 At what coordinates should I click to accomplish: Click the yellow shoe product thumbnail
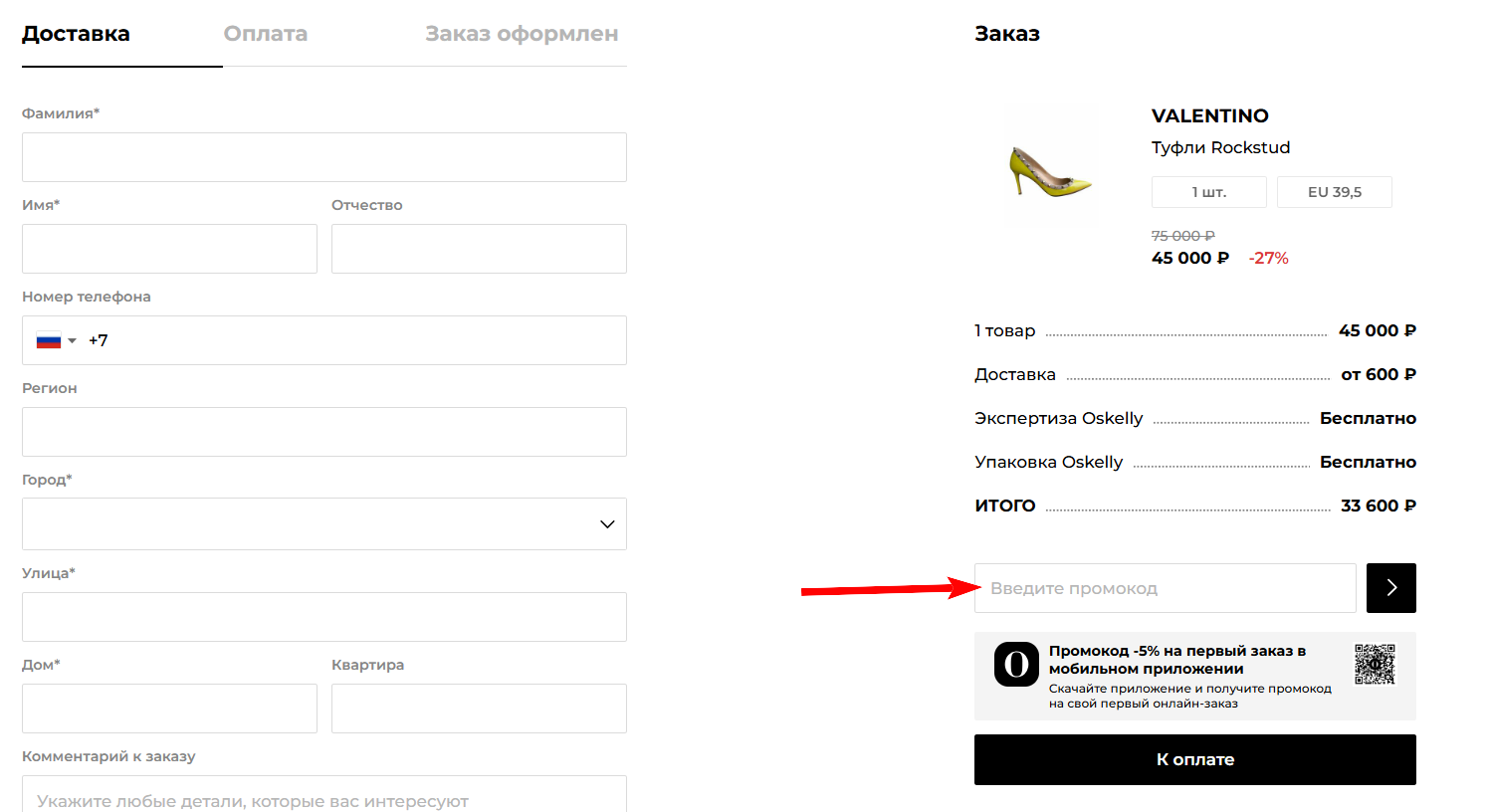(1050, 164)
